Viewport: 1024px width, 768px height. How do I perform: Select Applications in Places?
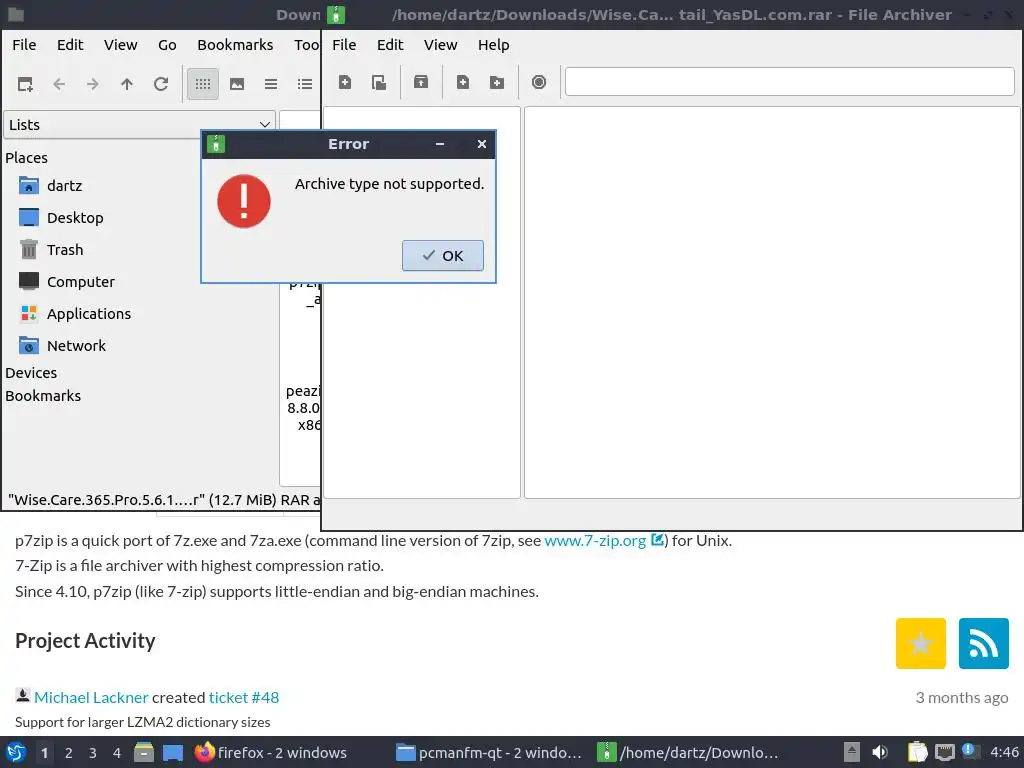pos(75,313)
